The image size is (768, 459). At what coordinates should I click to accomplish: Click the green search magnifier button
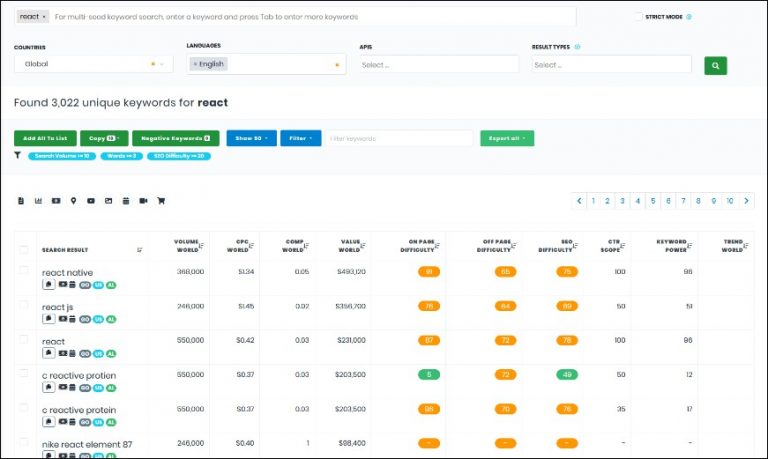pos(715,65)
